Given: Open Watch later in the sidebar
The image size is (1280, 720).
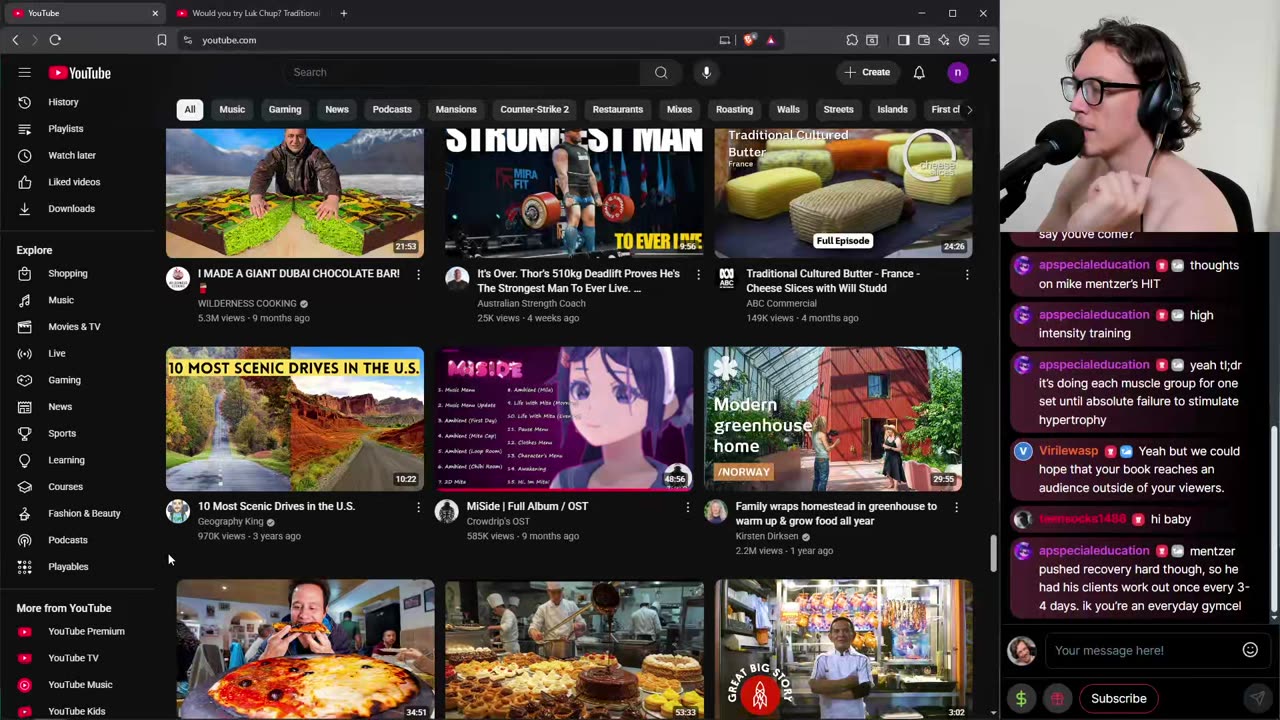Looking at the screenshot, I should point(72,155).
